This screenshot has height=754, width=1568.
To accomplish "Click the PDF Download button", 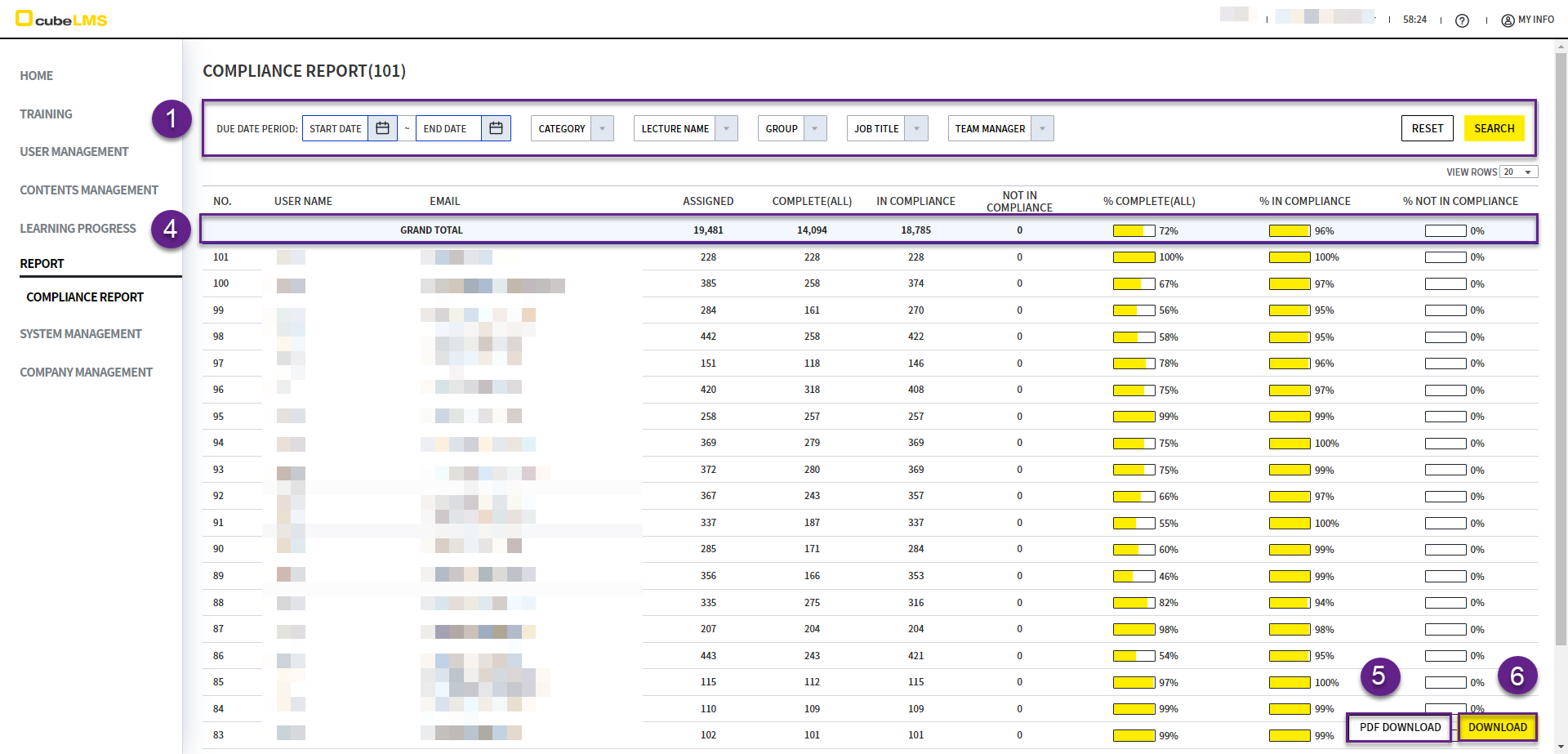I will point(1399,727).
